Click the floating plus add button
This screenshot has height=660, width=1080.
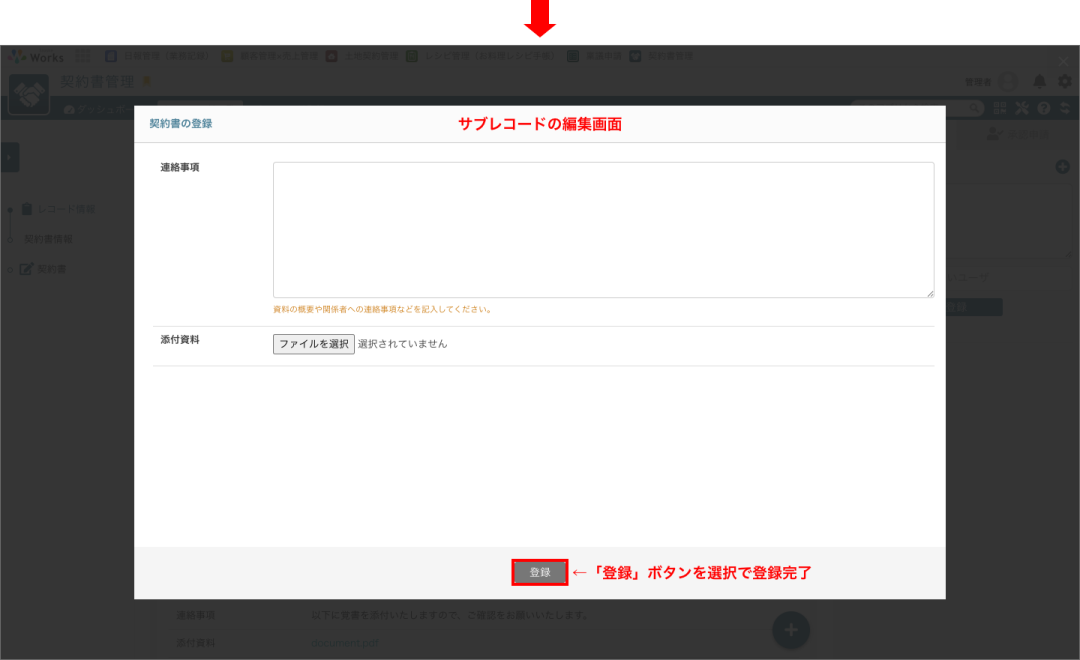(791, 630)
